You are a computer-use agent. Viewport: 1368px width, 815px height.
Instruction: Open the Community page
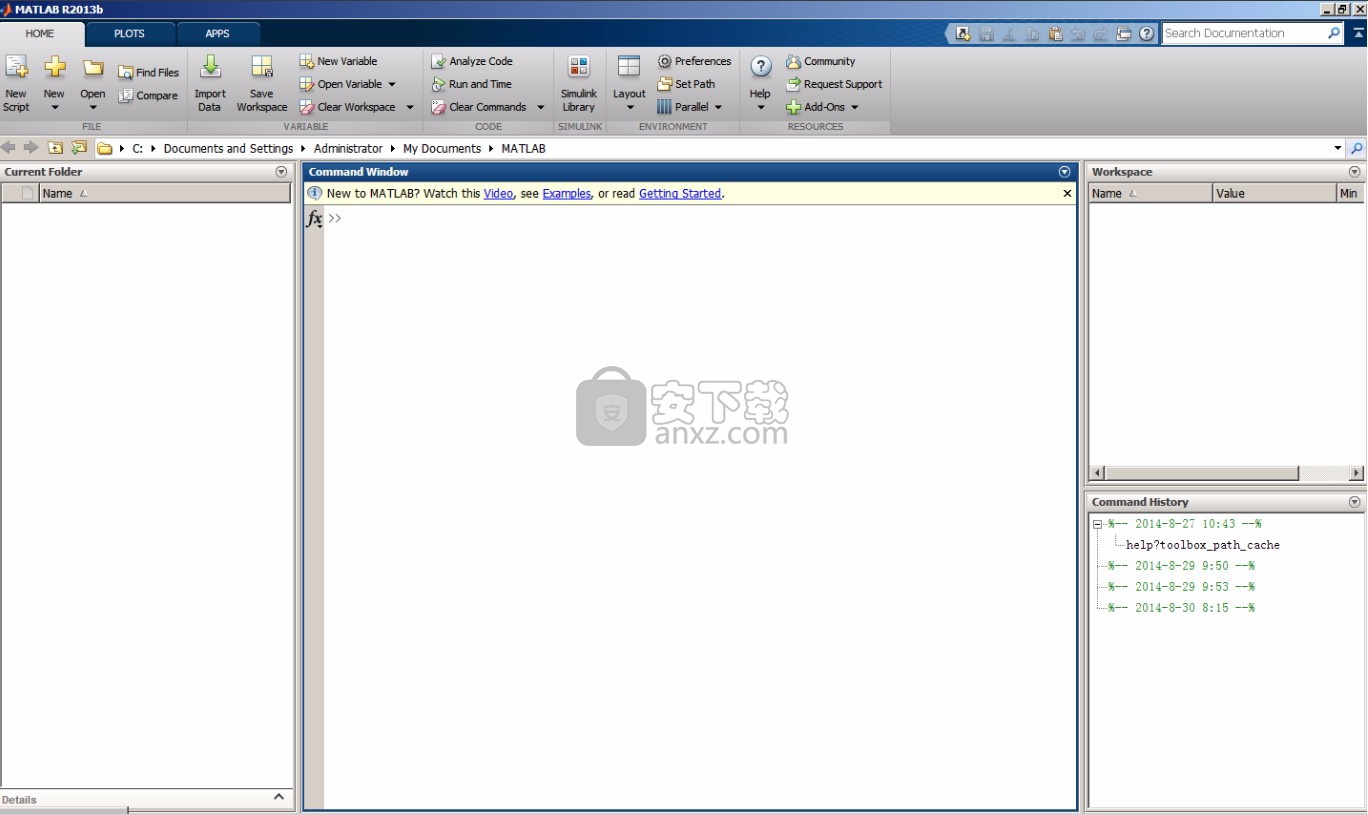[821, 61]
